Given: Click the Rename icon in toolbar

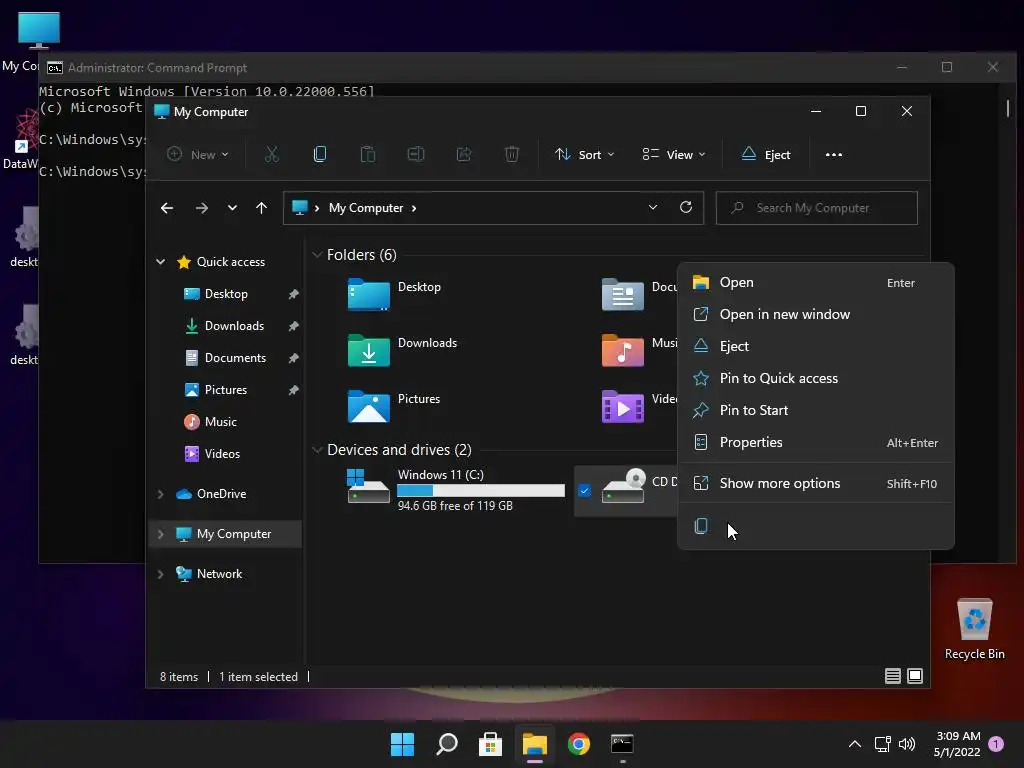Looking at the screenshot, I should coord(416,154).
